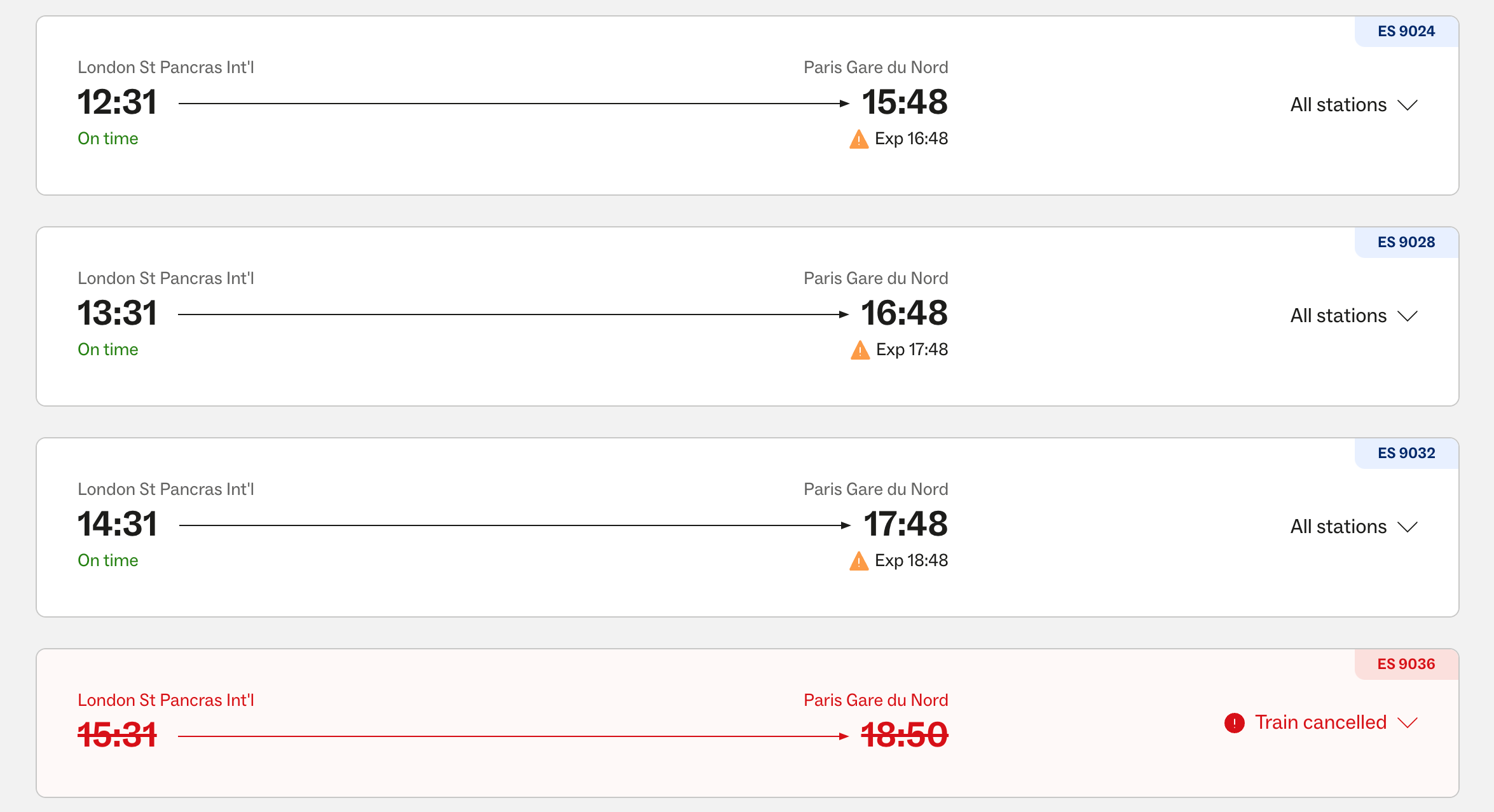
Task: Expand All stations for train ES 9028
Action: coord(1354,316)
